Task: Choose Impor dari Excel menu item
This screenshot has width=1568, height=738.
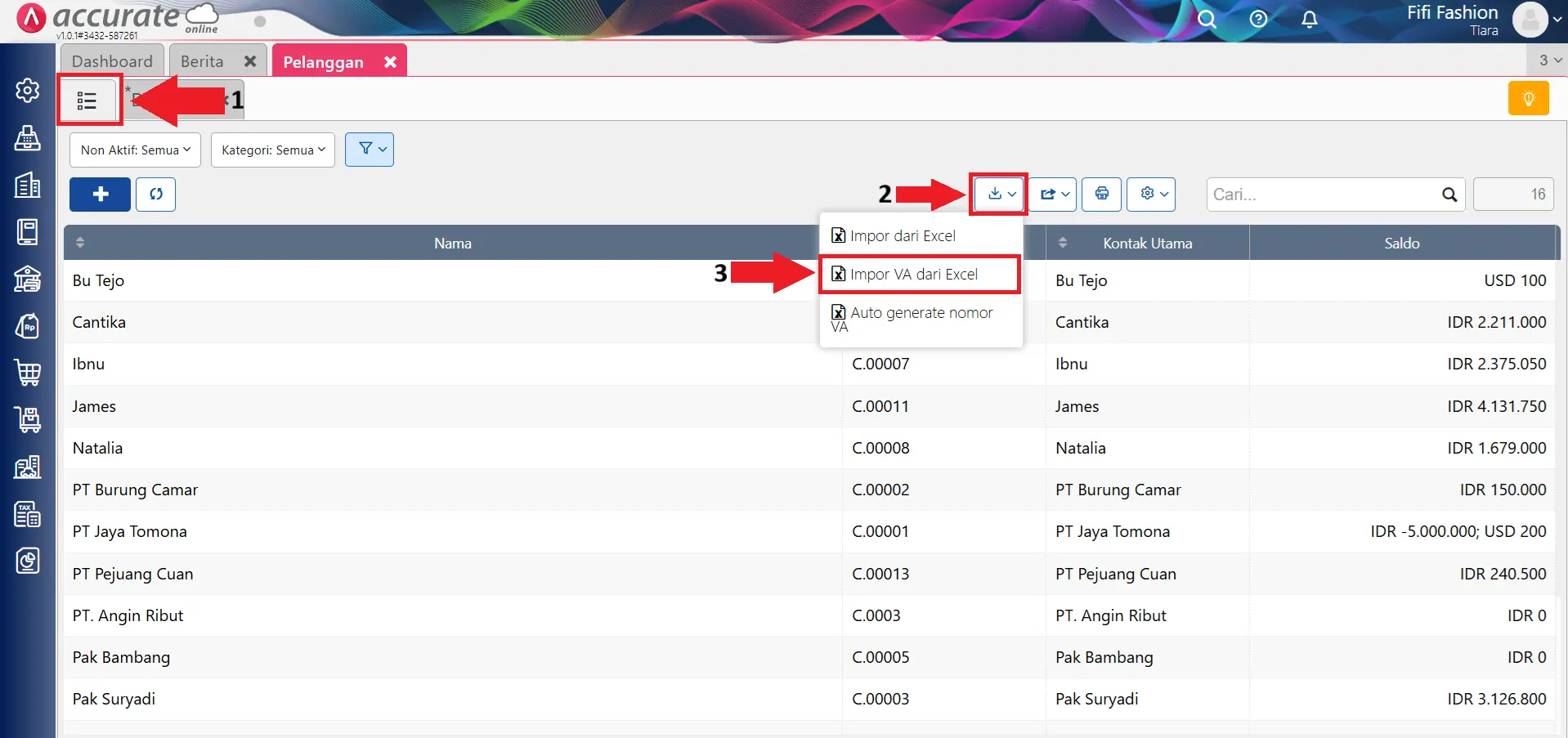Action: [x=903, y=236]
